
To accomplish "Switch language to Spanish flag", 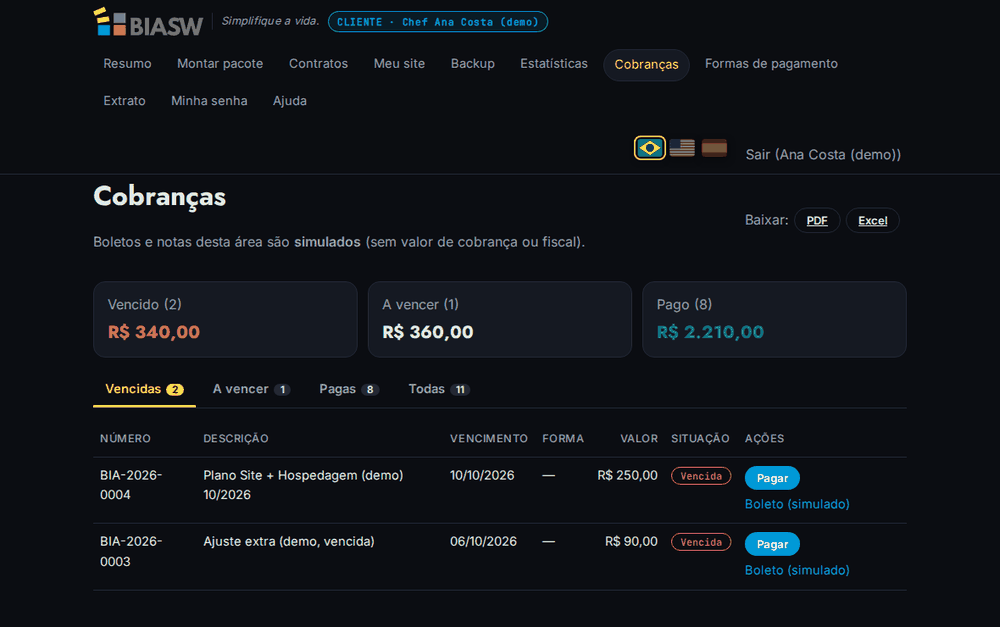I will click(714, 148).
